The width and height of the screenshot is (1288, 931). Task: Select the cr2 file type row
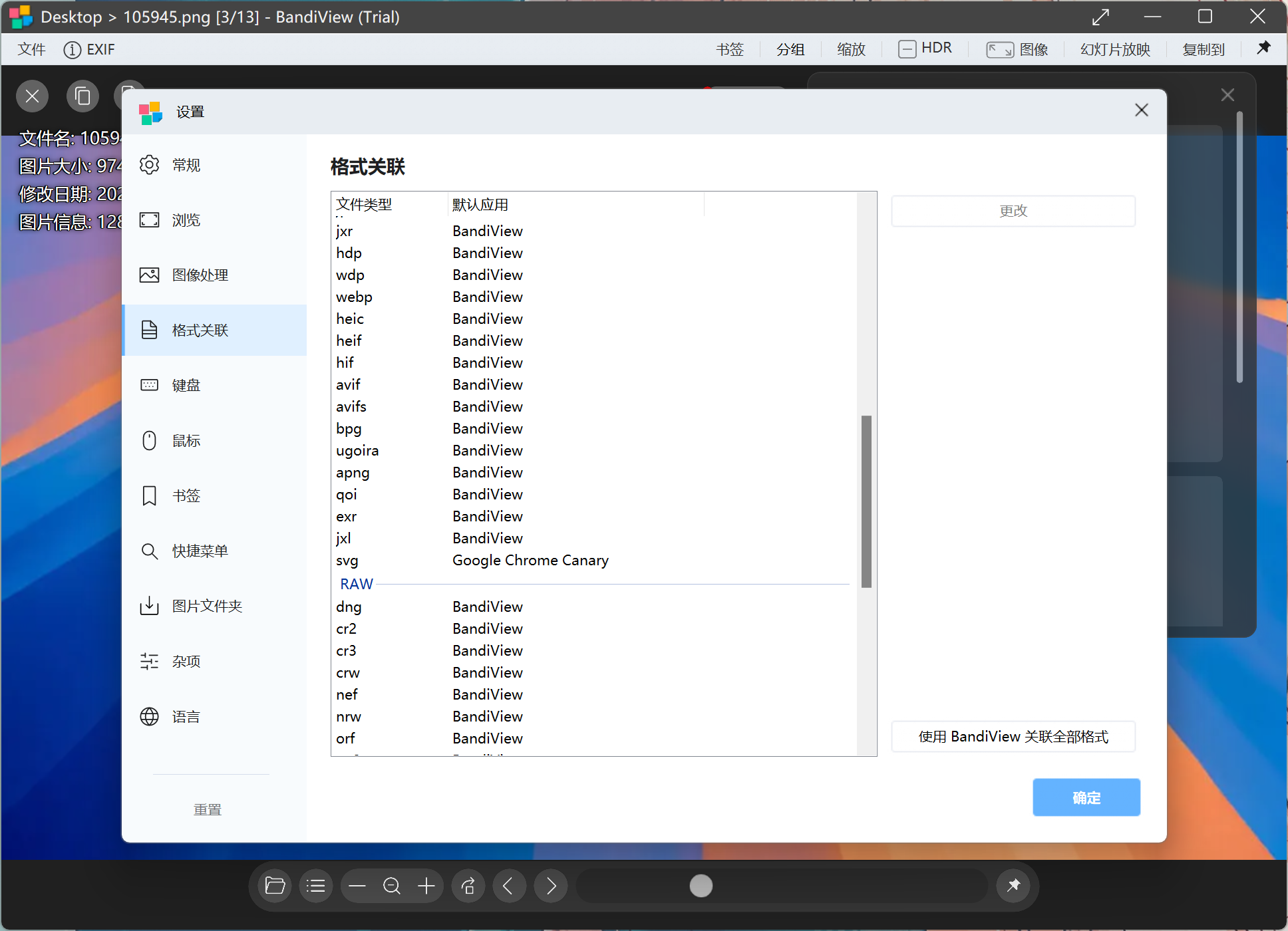coord(594,629)
